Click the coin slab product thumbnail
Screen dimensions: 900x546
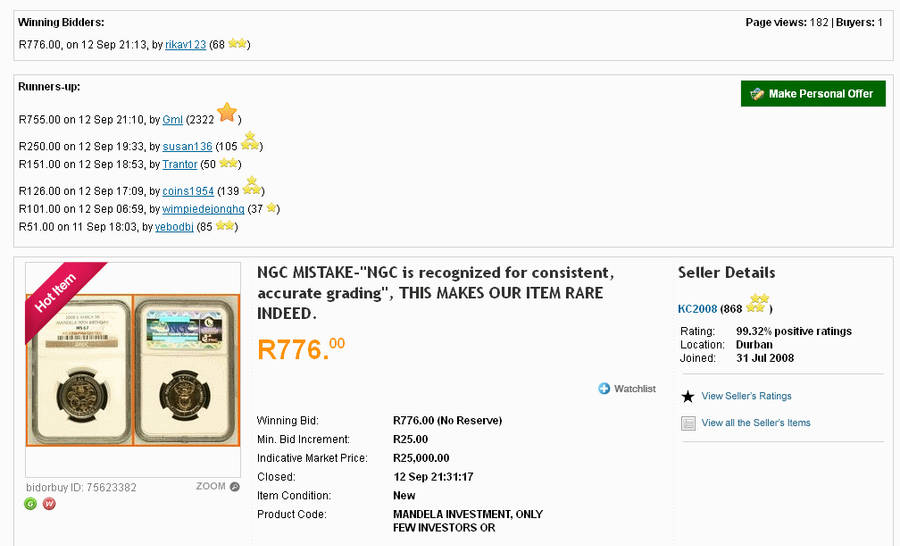pyautogui.click(x=133, y=369)
